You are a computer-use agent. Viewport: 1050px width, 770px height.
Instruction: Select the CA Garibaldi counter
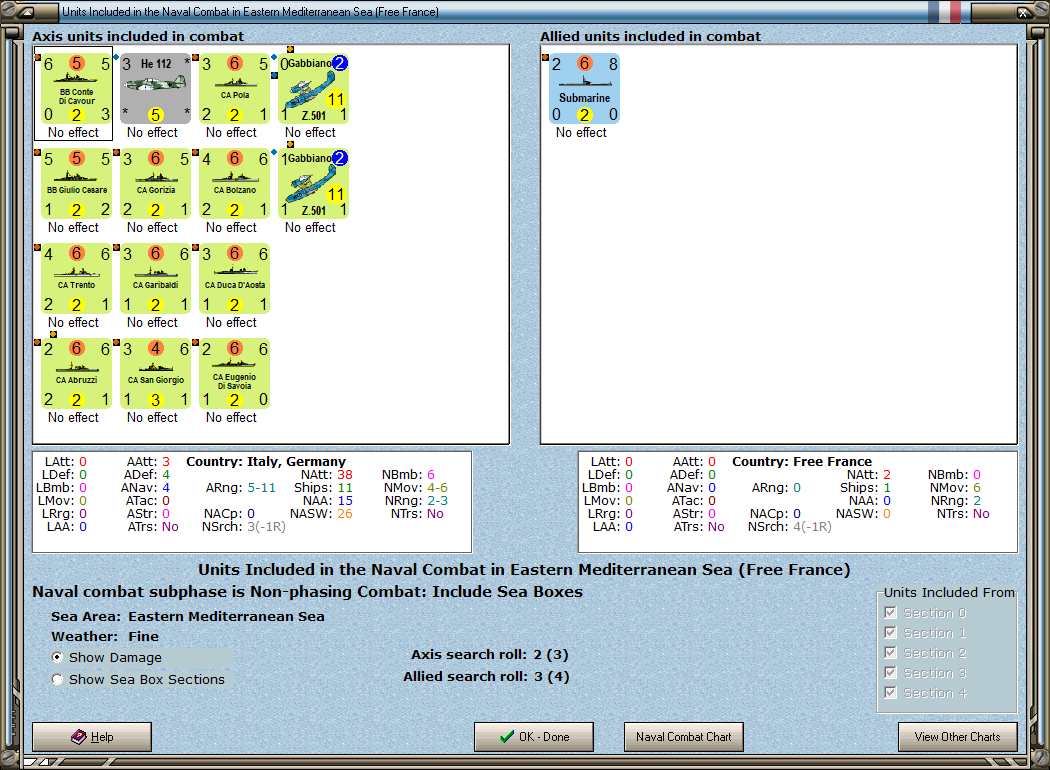coord(155,279)
